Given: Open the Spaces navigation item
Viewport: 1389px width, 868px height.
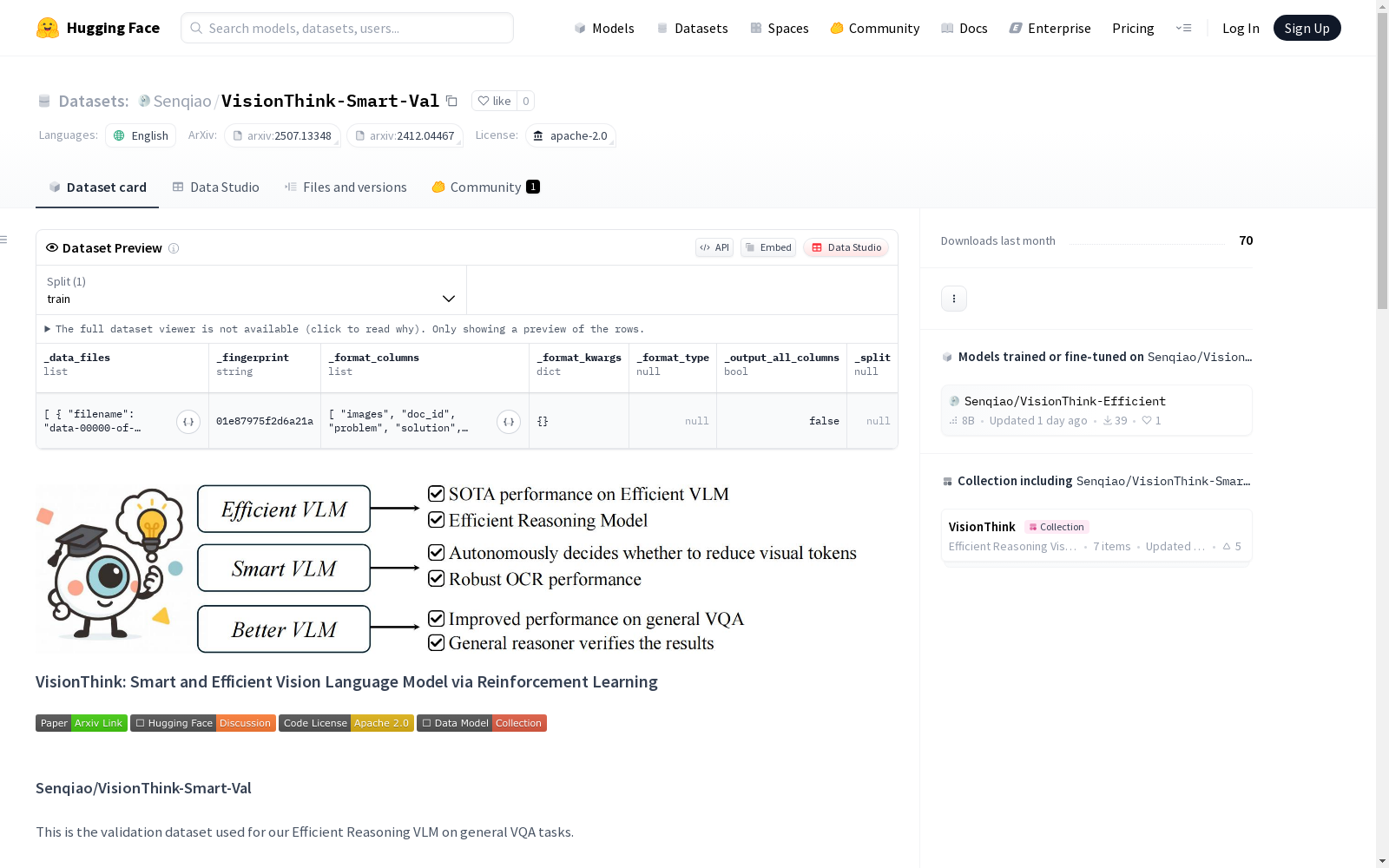Looking at the screenshot, I should [780, 28].
